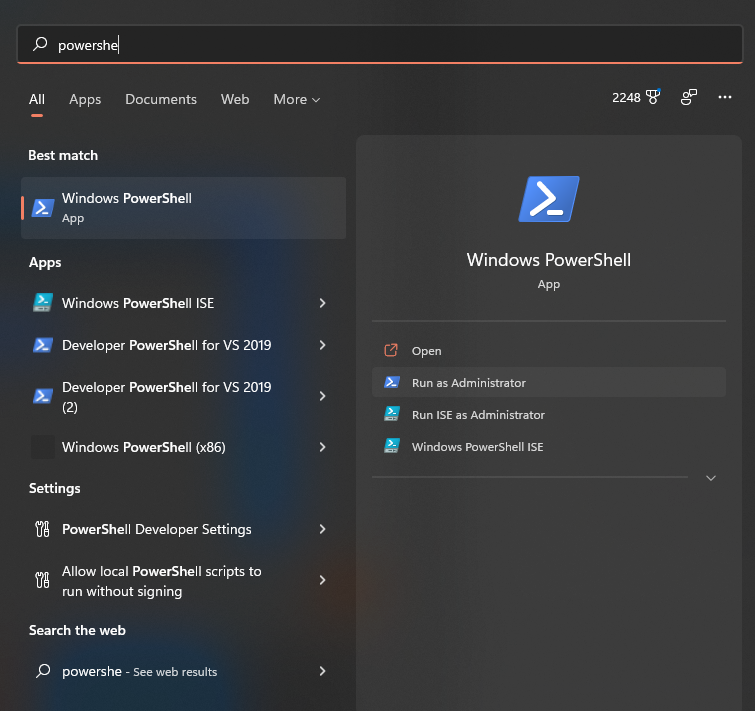Open Windows PowerShell ISE app result
755x711 pixels.
pos(183,303)
